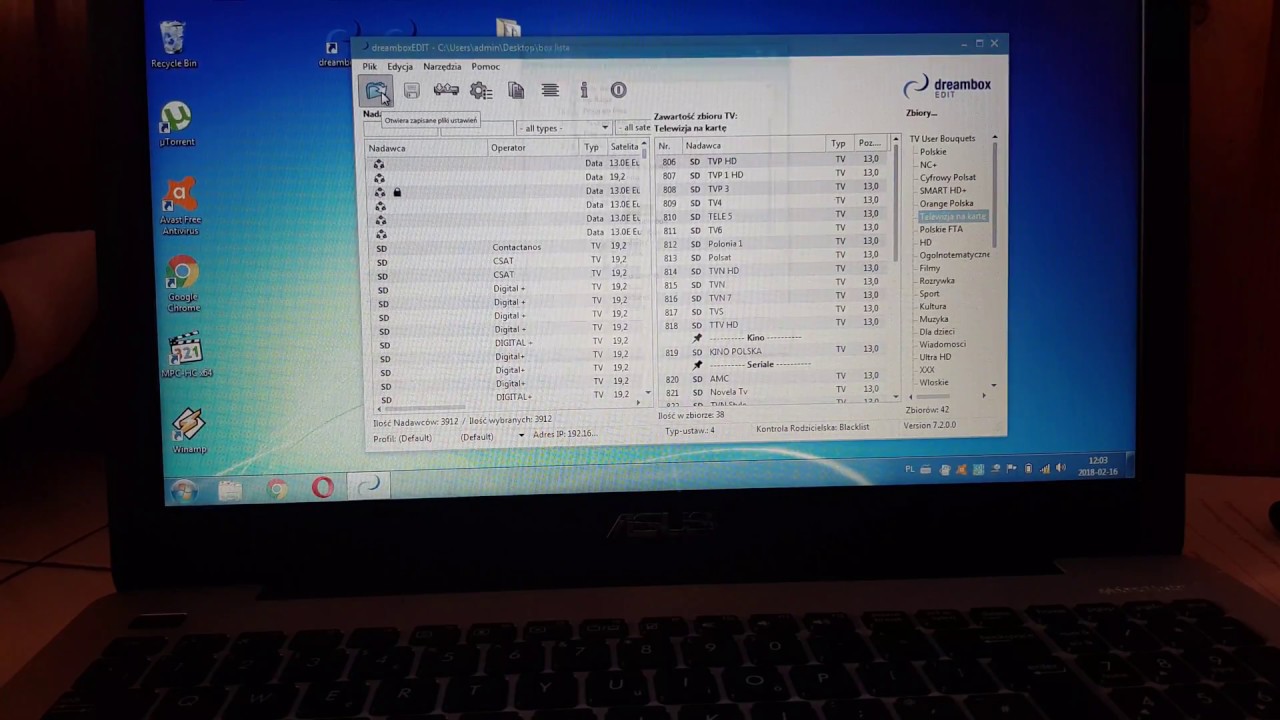
Task: Sort left list by Satelita column header
Action: click(x=624, y=147)
